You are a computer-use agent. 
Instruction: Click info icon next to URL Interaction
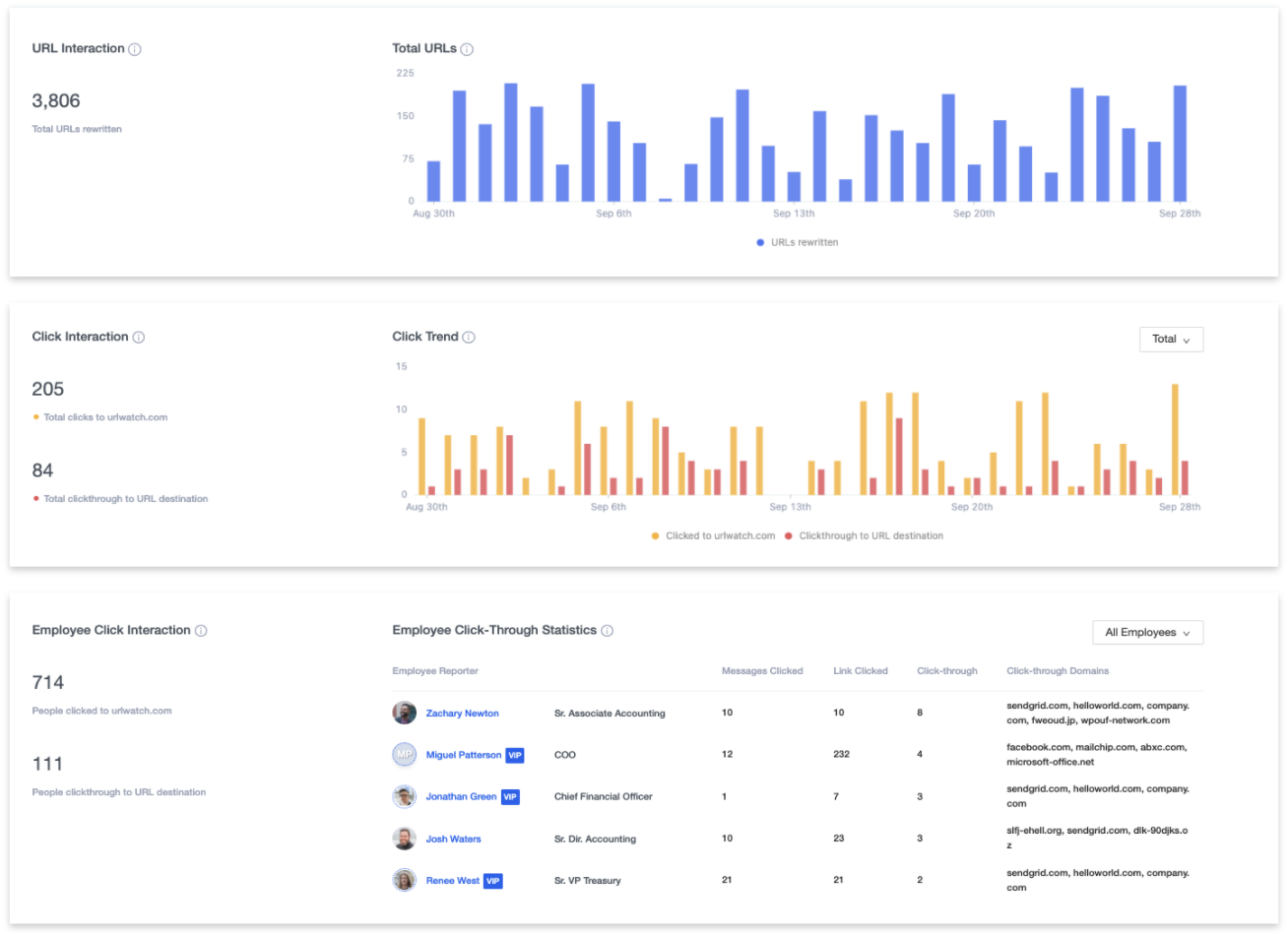point(135,49)
